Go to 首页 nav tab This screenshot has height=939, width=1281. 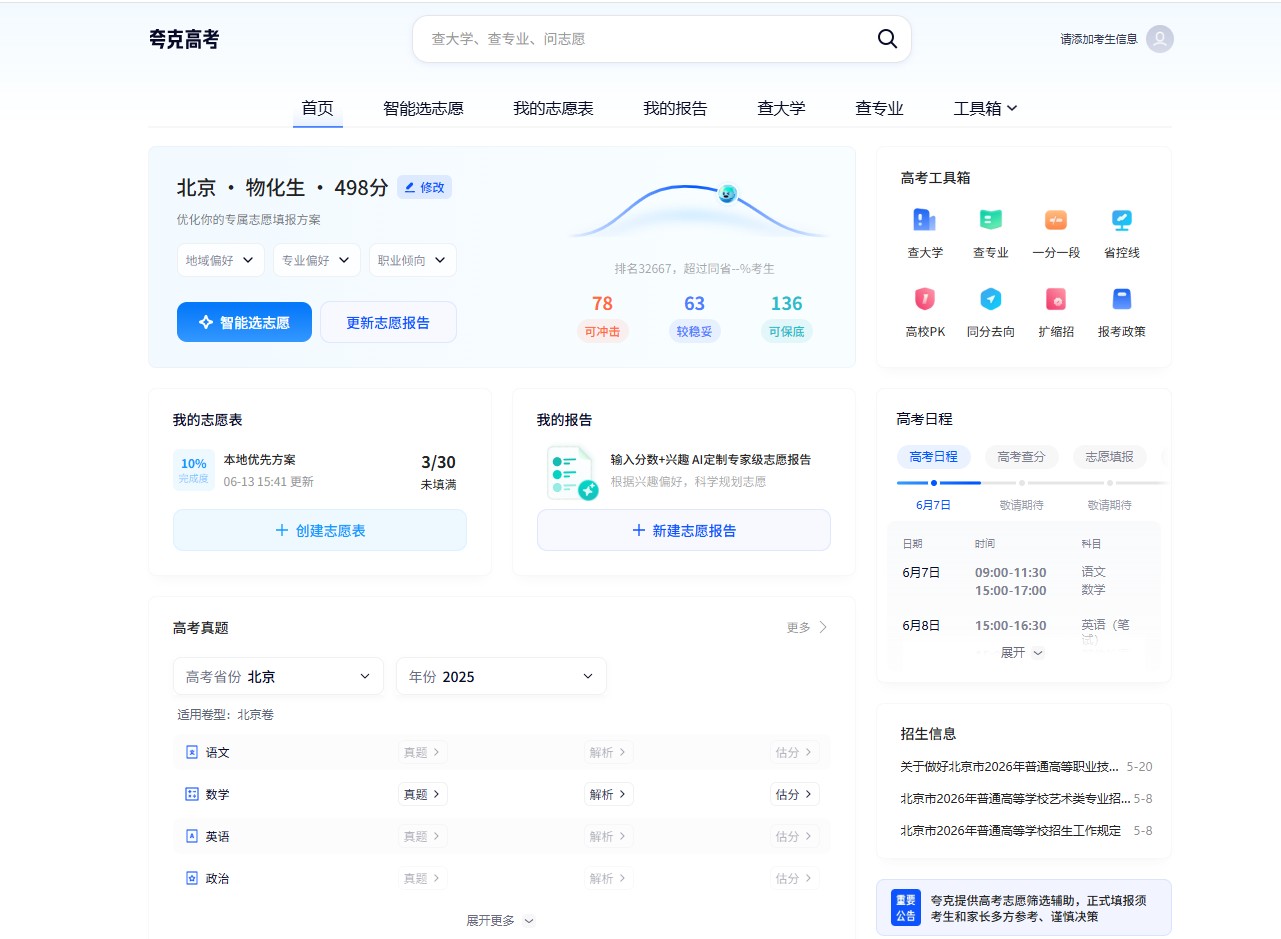click(x=318, y=108)
